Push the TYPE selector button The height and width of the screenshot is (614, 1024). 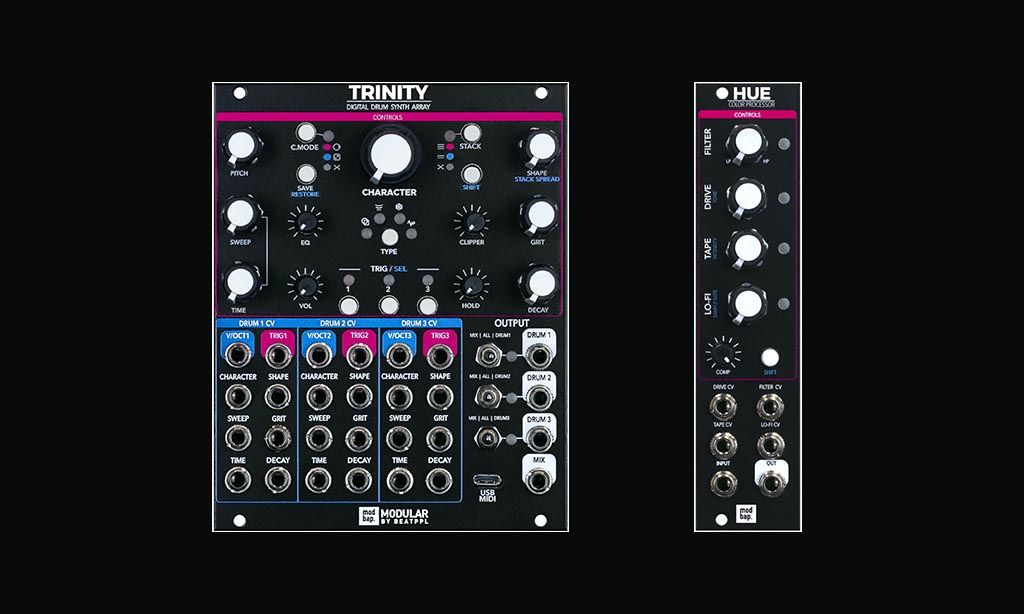(x=389, y=236)
